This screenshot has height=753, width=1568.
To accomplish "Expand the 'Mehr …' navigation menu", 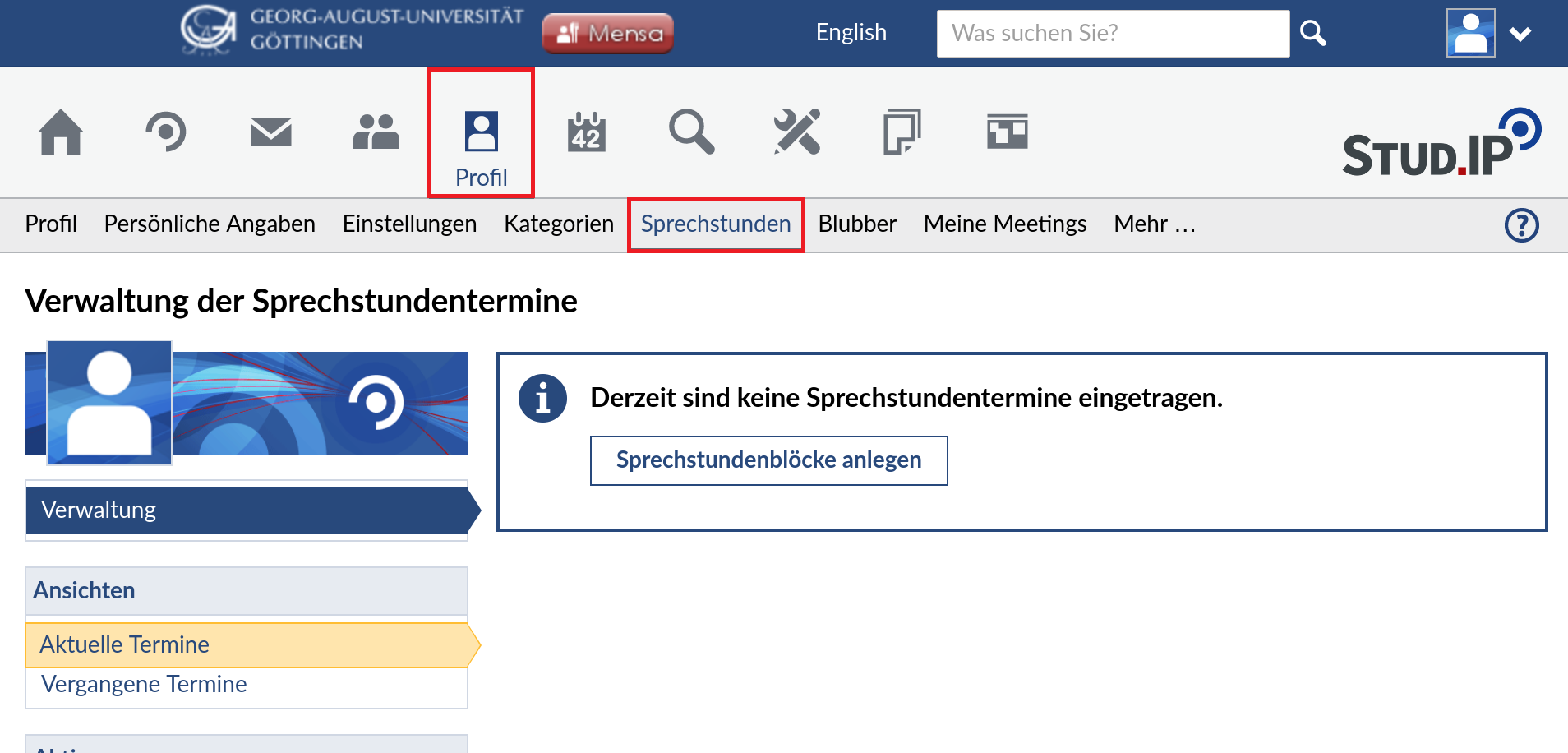I will (1154, 224).
